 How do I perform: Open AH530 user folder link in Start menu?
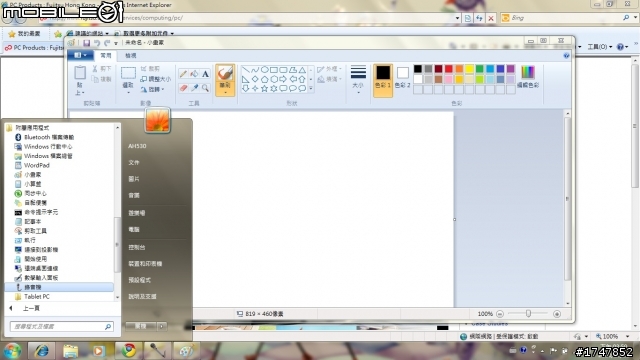point(137,146)
